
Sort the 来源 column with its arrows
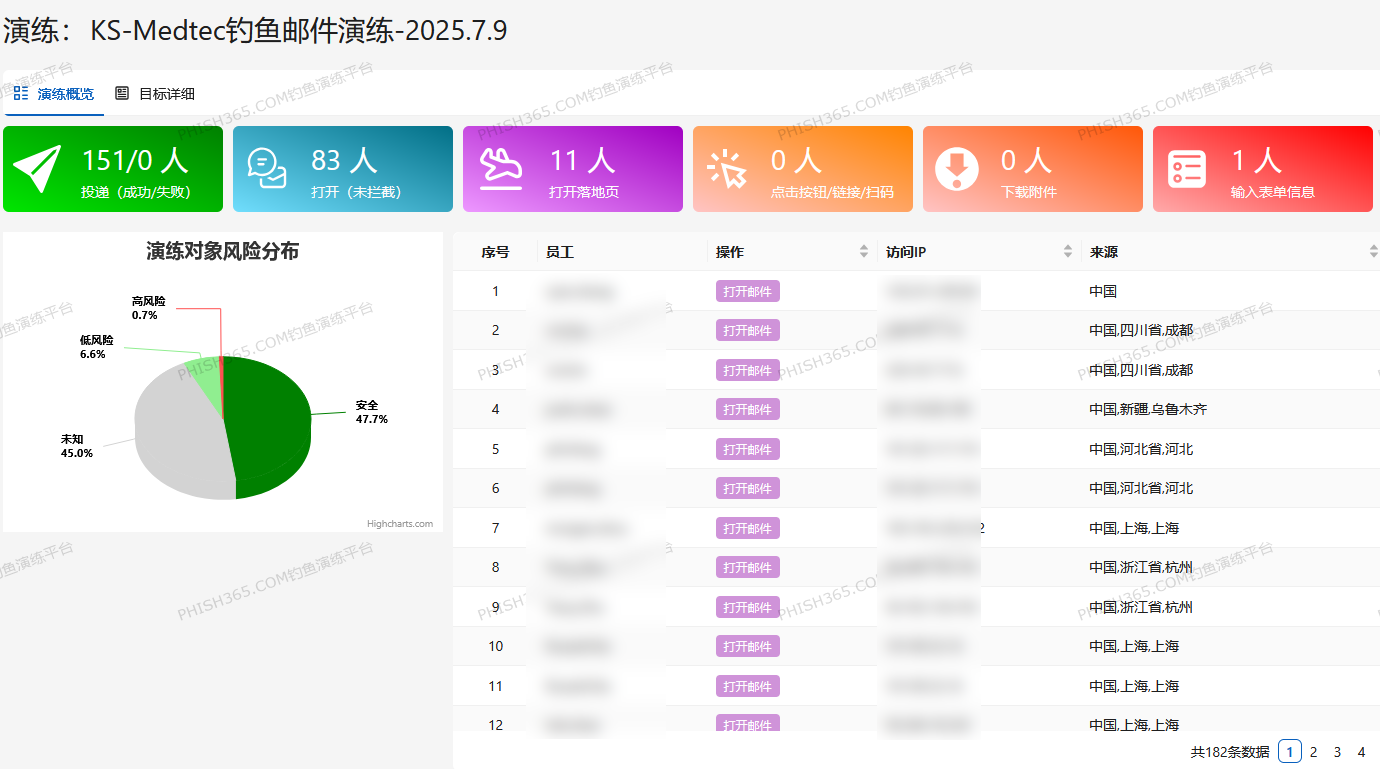click(1373, 252)
